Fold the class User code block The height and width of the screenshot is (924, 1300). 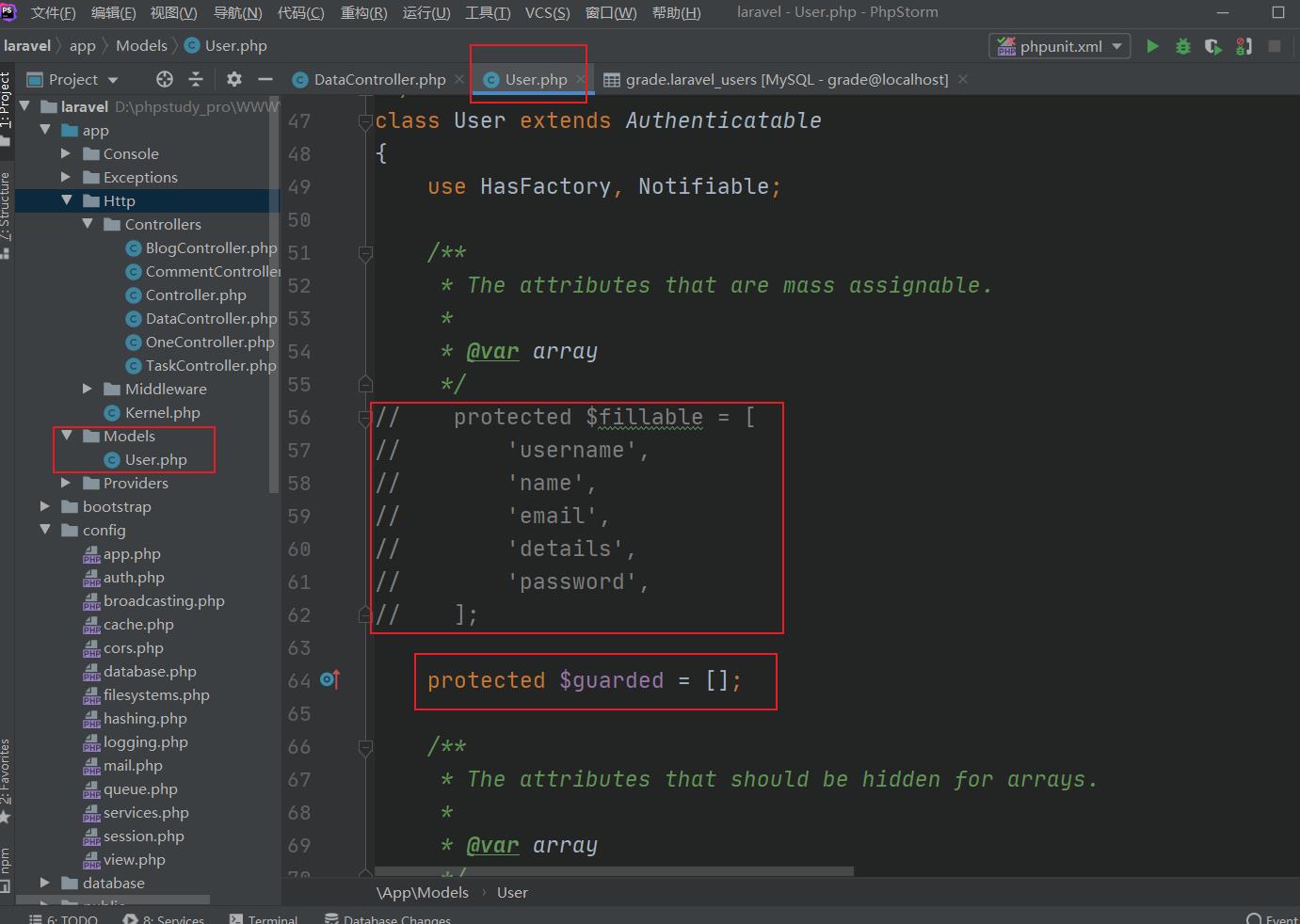(365, 121)
